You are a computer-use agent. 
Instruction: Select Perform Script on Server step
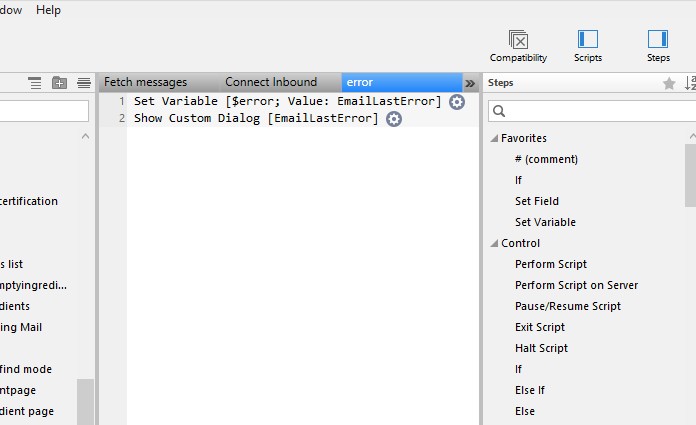(576, 285)
